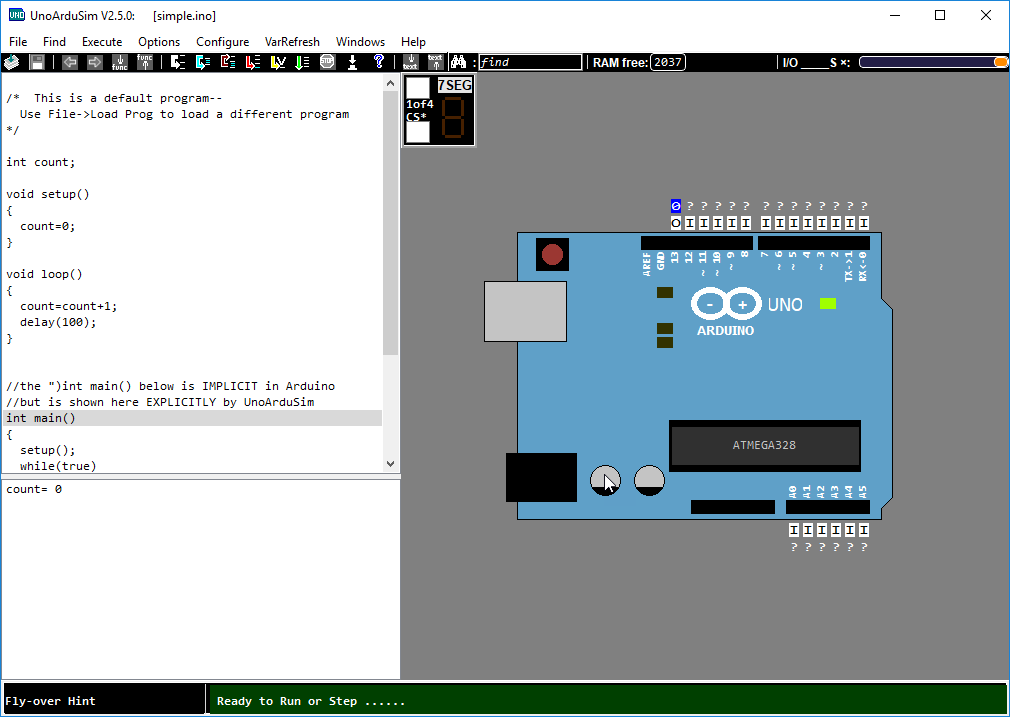Click the dark red Step Out icon
This screenshot has width=1010, height=717.
(228, 62)
